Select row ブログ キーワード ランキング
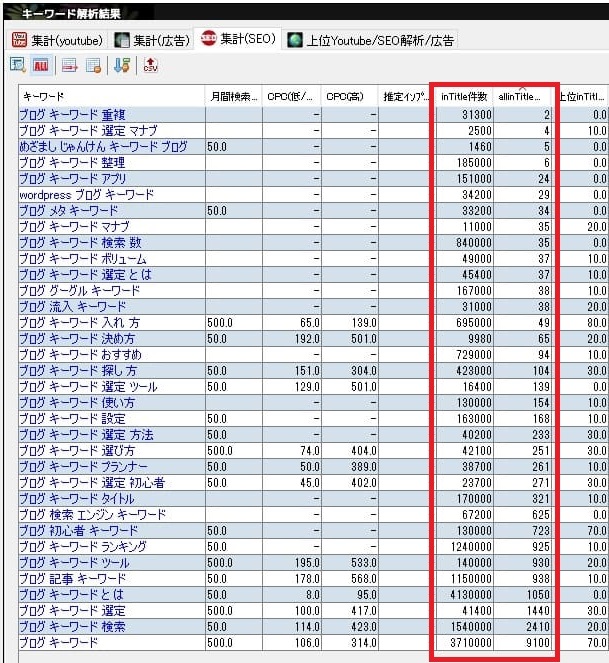The height and width of the screenshot is (663, 609). pos(313,547)
